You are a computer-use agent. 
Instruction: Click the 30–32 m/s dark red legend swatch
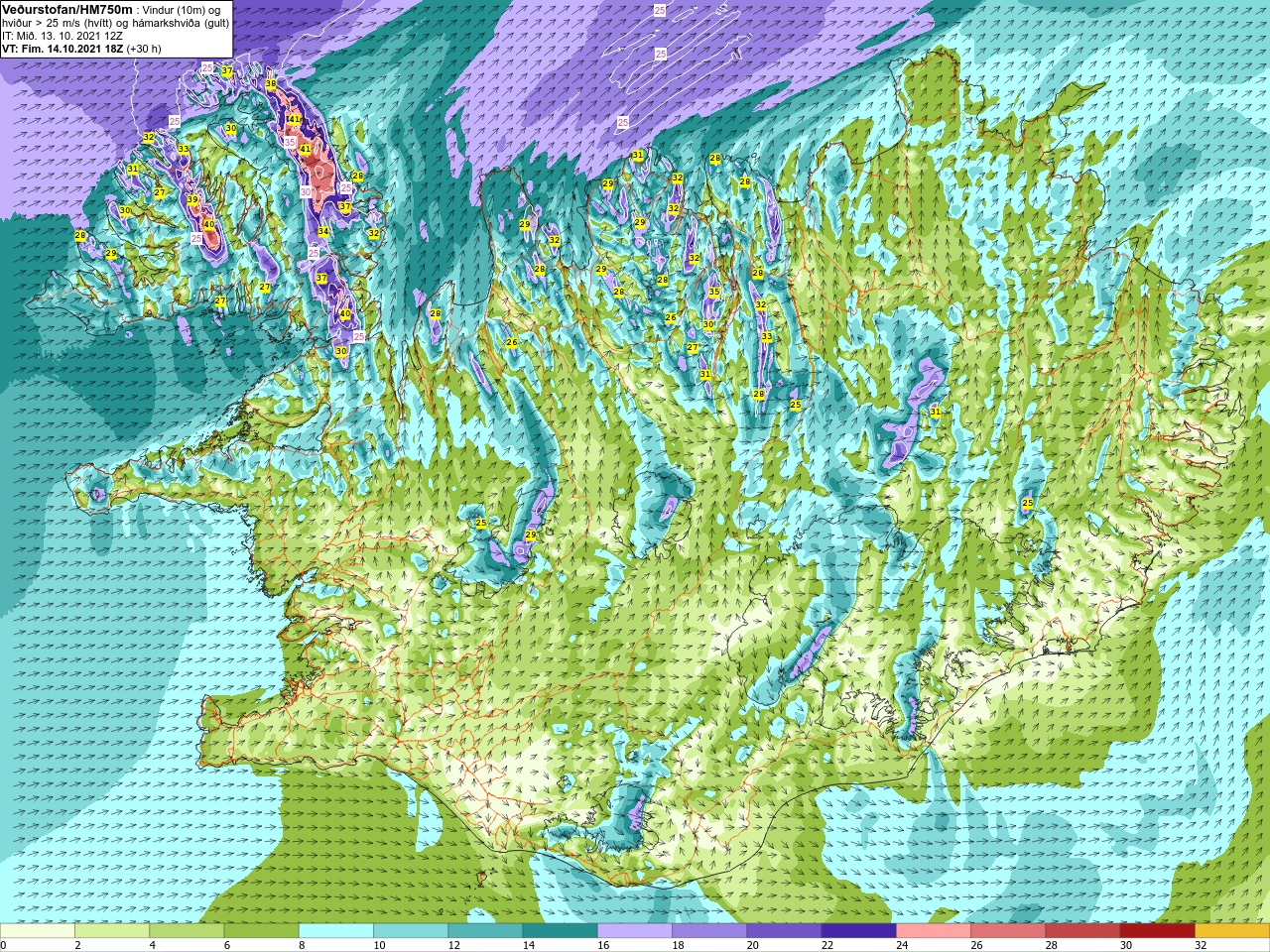coord(1158,931)
